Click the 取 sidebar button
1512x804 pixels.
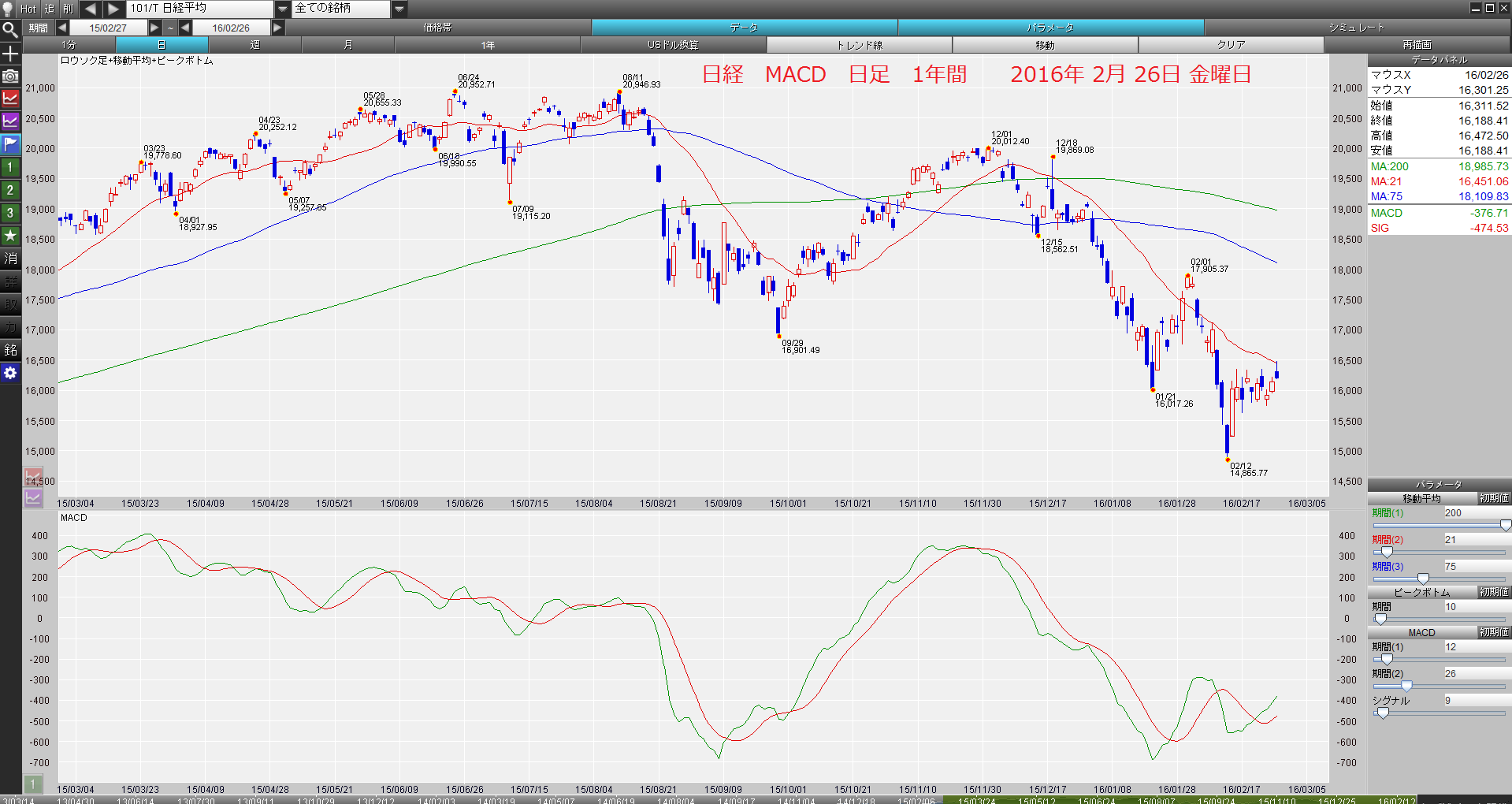point(10,304)
